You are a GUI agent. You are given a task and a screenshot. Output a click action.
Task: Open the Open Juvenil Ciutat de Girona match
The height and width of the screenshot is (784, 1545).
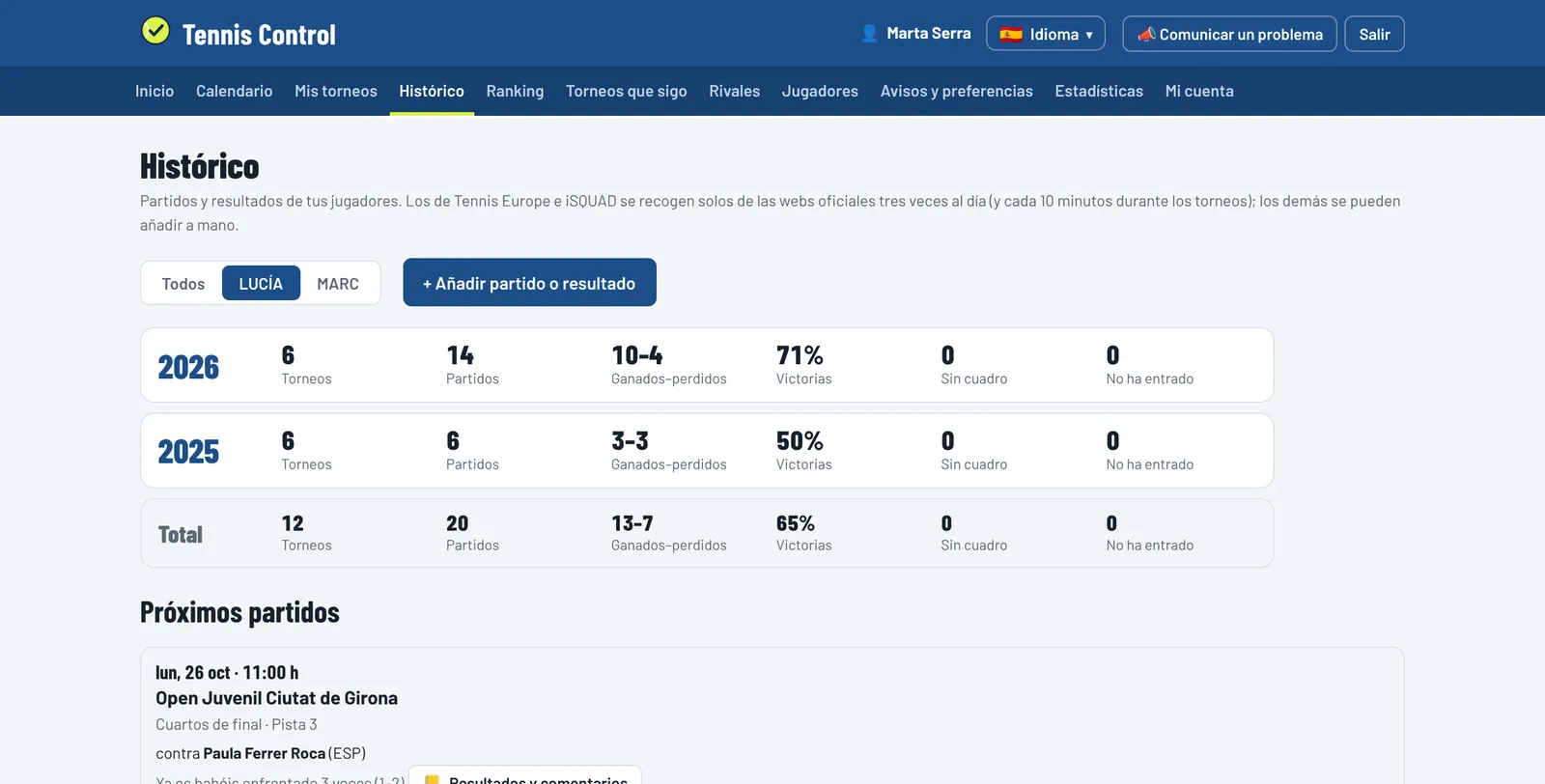[x=277, y=698]
